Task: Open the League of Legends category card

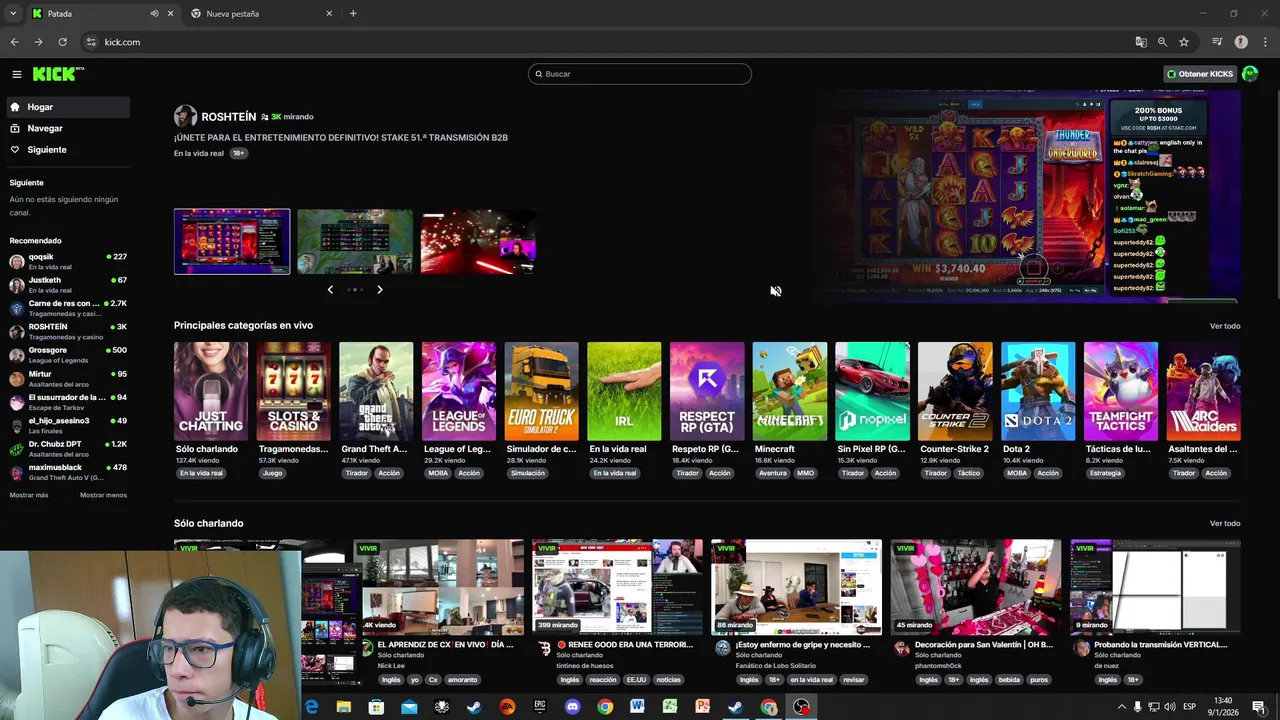Action: pos(459,391)
